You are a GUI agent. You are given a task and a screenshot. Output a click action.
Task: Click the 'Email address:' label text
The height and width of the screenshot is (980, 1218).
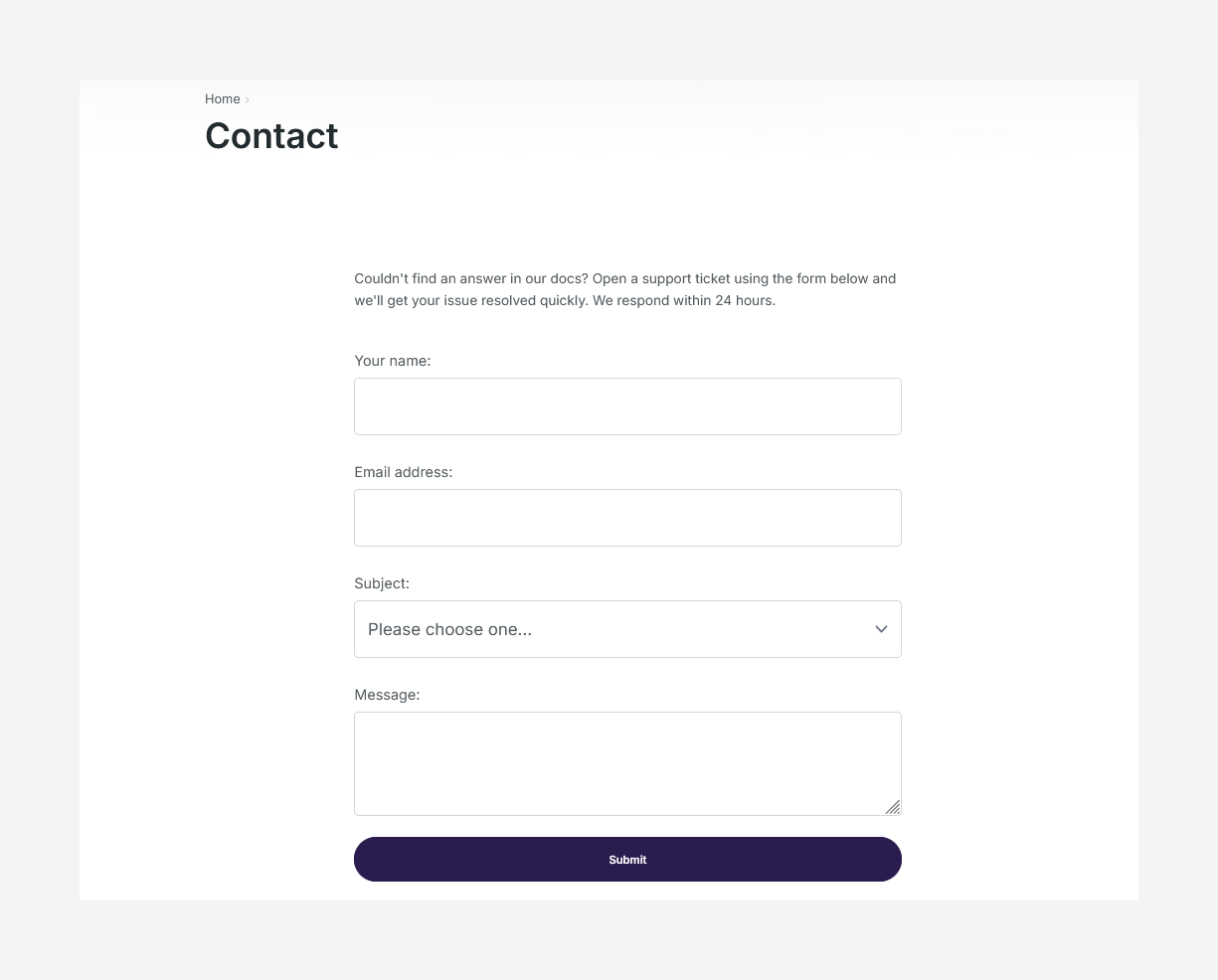(403, 472)
